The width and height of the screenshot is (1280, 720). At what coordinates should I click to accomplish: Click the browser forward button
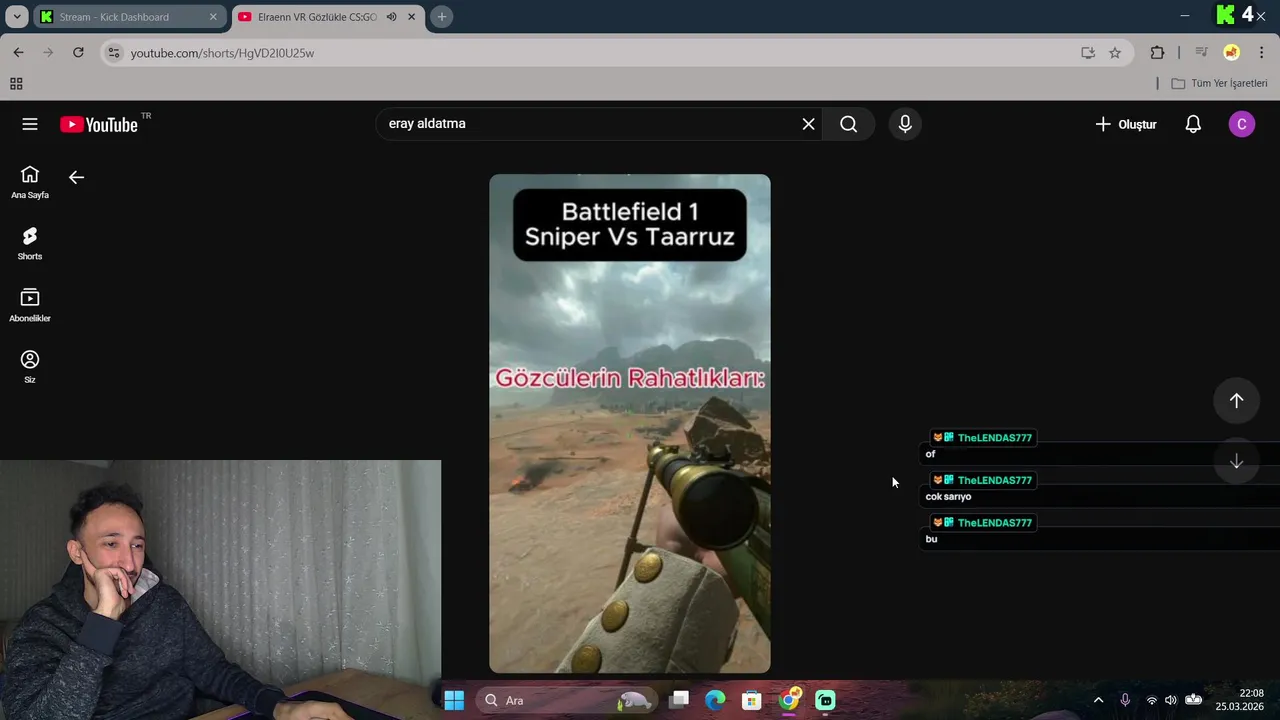coord(48,52)
